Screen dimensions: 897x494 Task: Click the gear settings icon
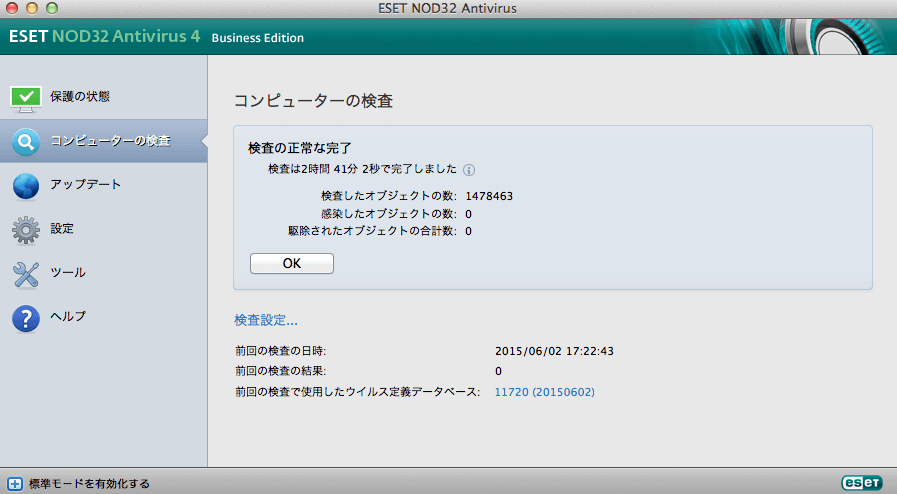(x=26, y=230)
